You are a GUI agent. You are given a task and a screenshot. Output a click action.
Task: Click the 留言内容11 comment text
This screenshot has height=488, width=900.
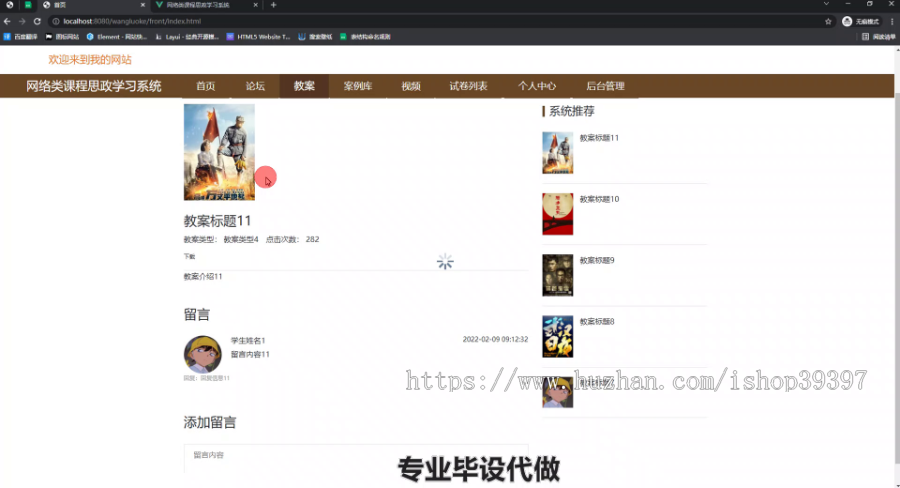(250, 354)
